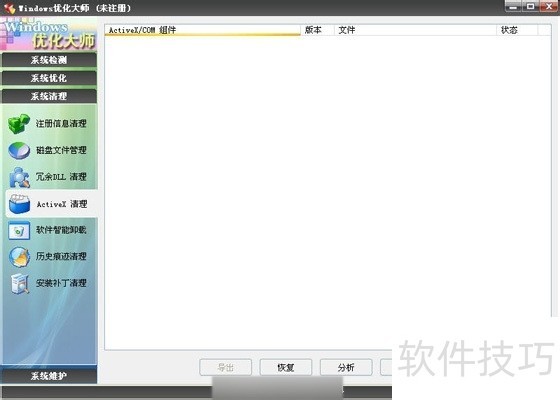Sort by 文件 column header

pos(415,30)
